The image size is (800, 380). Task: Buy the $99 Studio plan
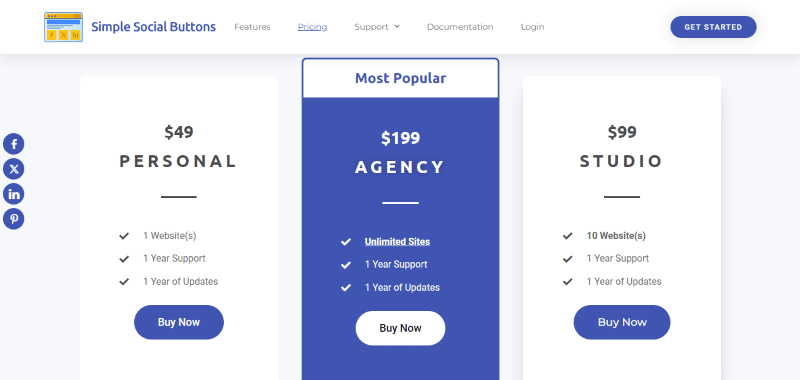[622, 322]
